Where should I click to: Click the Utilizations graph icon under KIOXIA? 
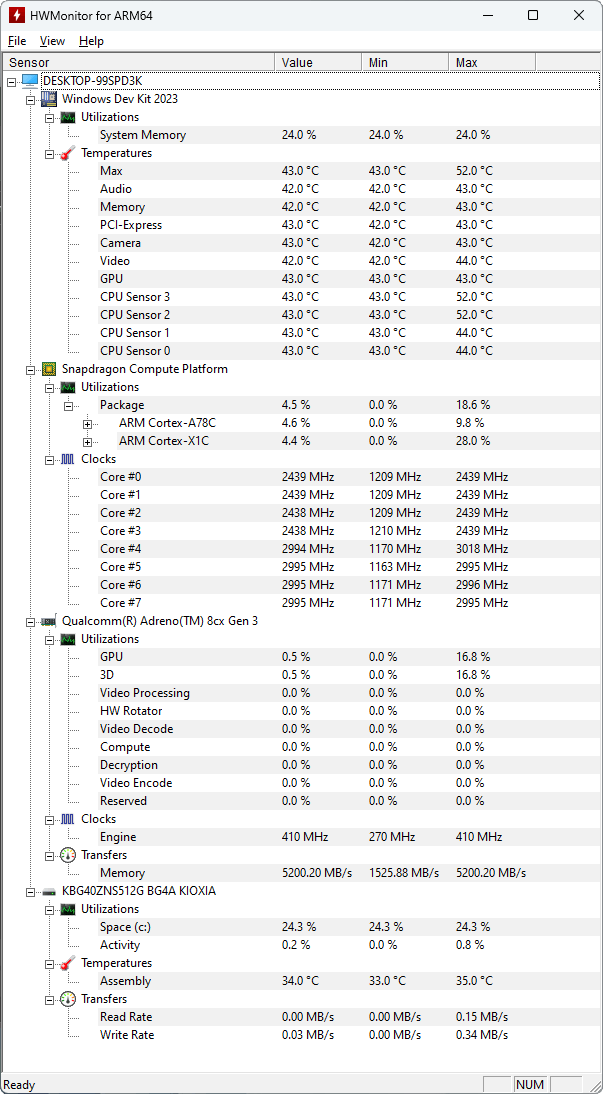coord(66,908)
